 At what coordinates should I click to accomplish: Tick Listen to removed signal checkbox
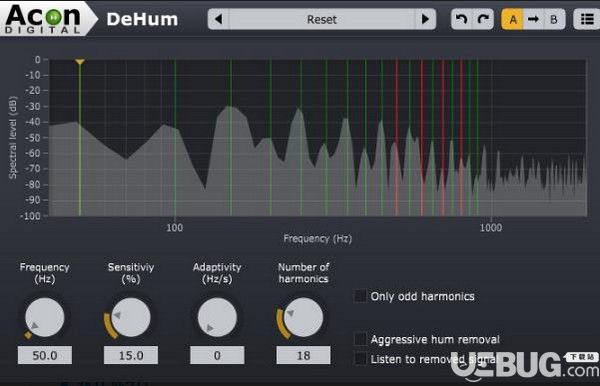(360, 359)
